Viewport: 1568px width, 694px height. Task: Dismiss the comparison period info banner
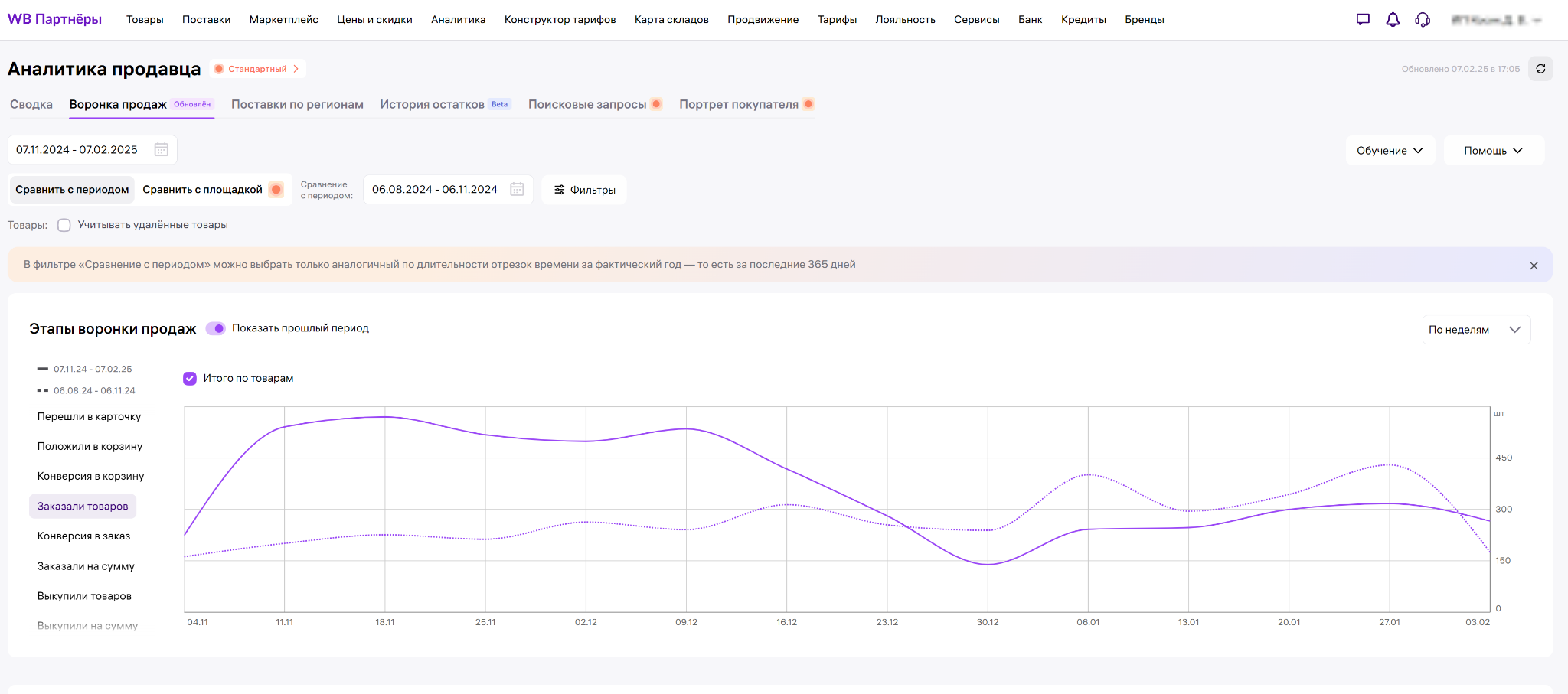tap(1534, 266)
